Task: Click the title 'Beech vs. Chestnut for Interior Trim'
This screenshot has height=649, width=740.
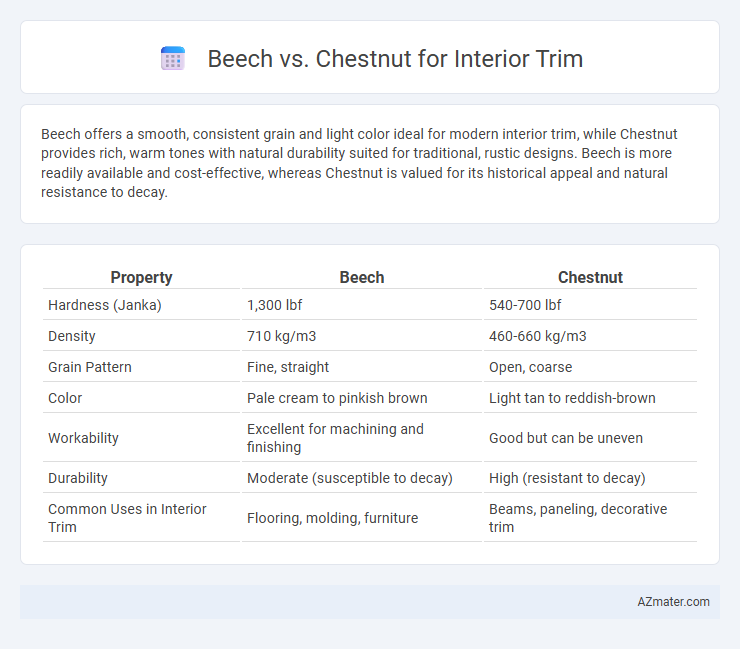Action: 395,59
